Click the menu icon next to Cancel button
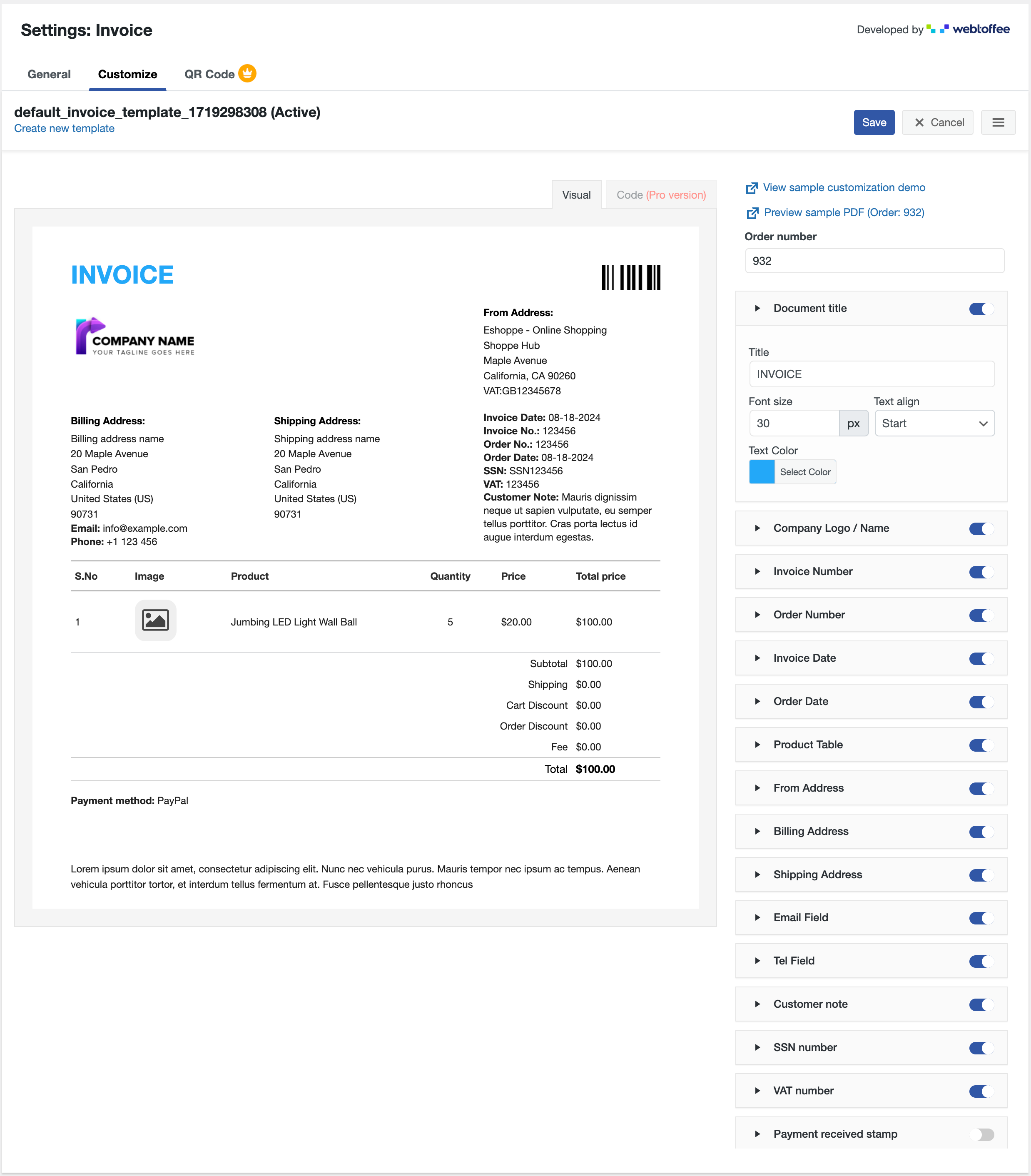1031x1176 pixels. pos(998,122)
